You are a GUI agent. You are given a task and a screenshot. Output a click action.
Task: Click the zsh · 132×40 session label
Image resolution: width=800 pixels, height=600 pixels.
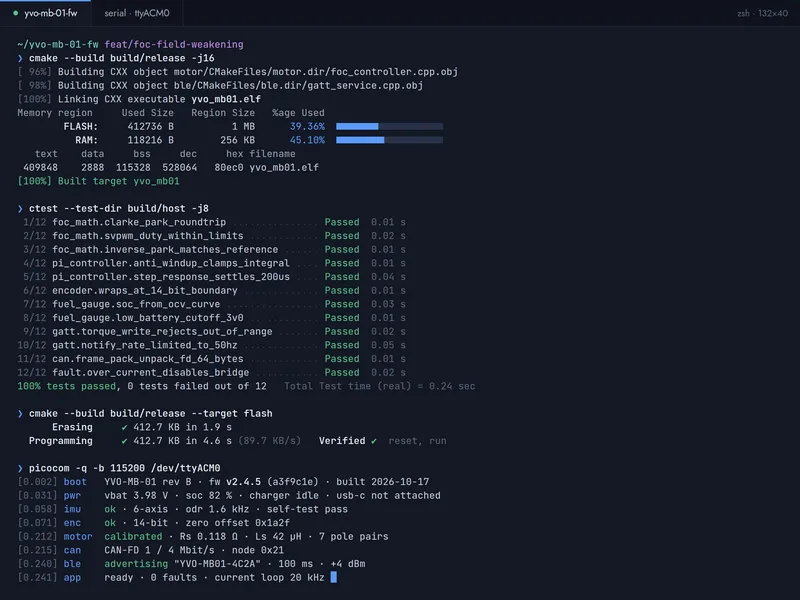[762, 13]
